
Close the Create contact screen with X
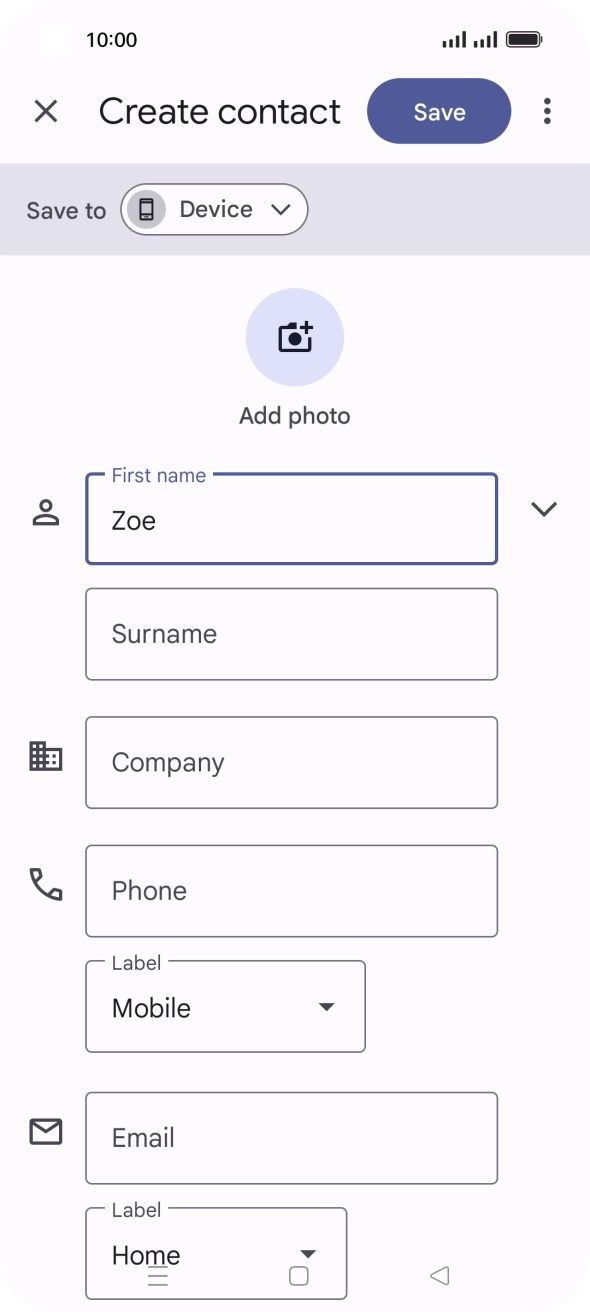point(46,111)
